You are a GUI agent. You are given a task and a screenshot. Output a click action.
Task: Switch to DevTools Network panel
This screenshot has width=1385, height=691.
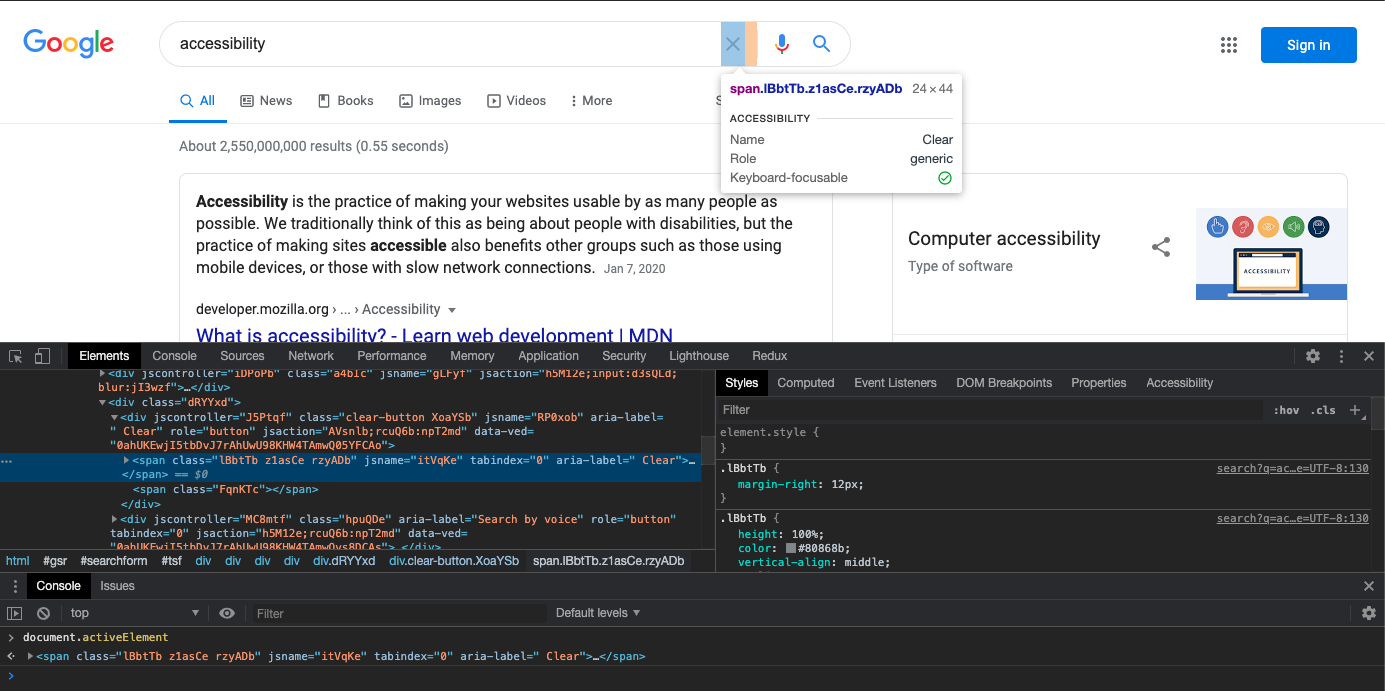(x=311, y=356)
